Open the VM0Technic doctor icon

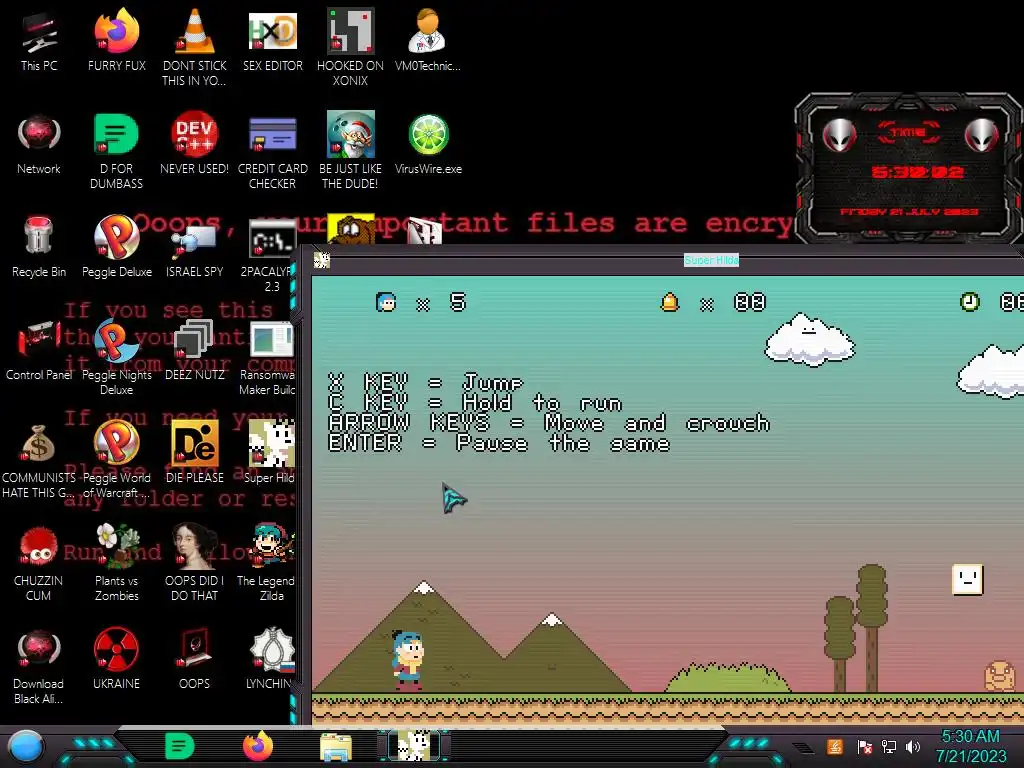pos(428,40)
